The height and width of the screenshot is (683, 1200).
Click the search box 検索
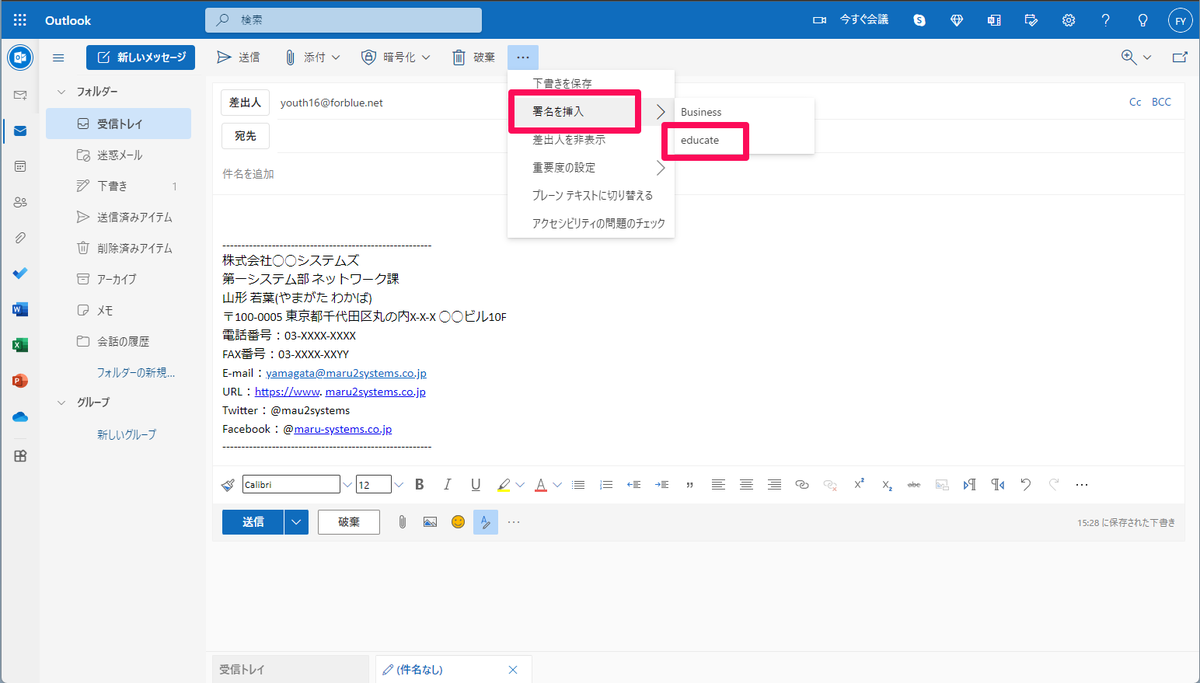coord(343,20)
